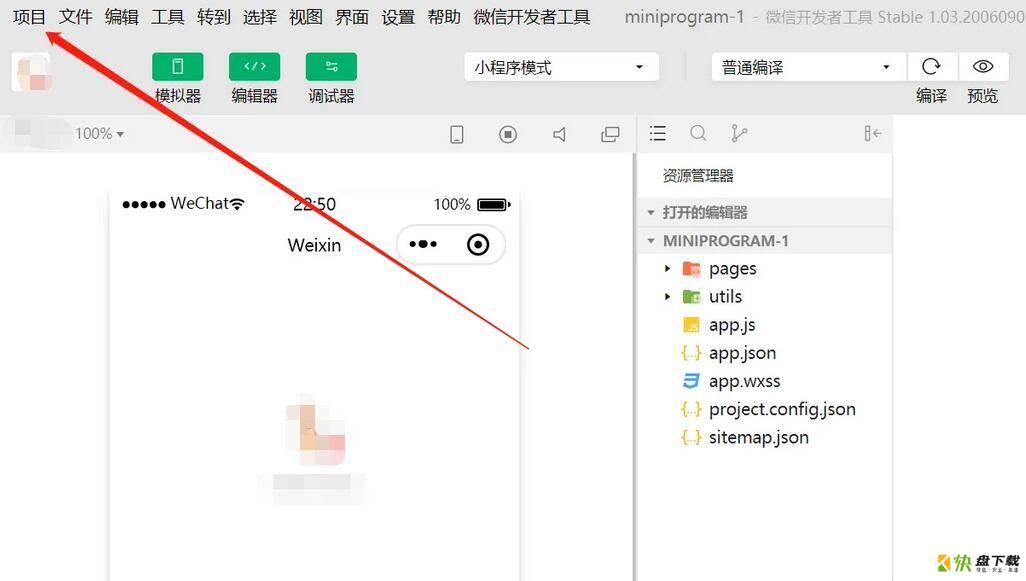Click the 编译 compile refresh icon
This screenshot has width=1026, height=581.
(931, 67)
